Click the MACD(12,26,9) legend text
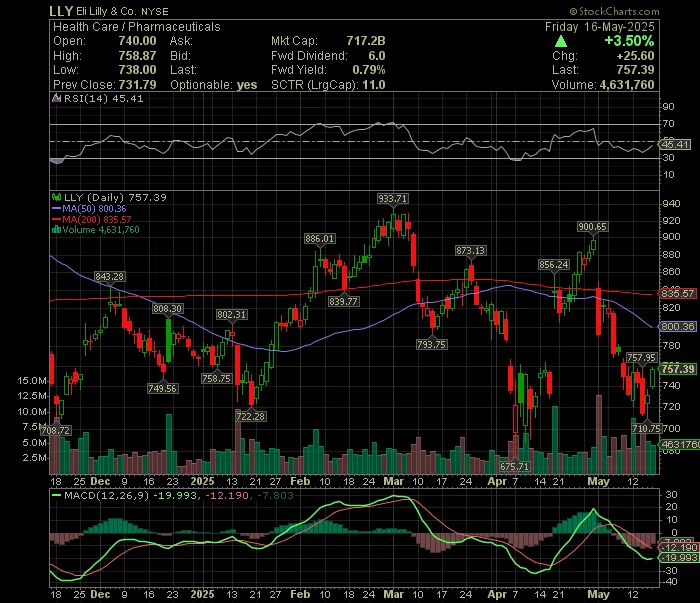 (x=107, y=495)
